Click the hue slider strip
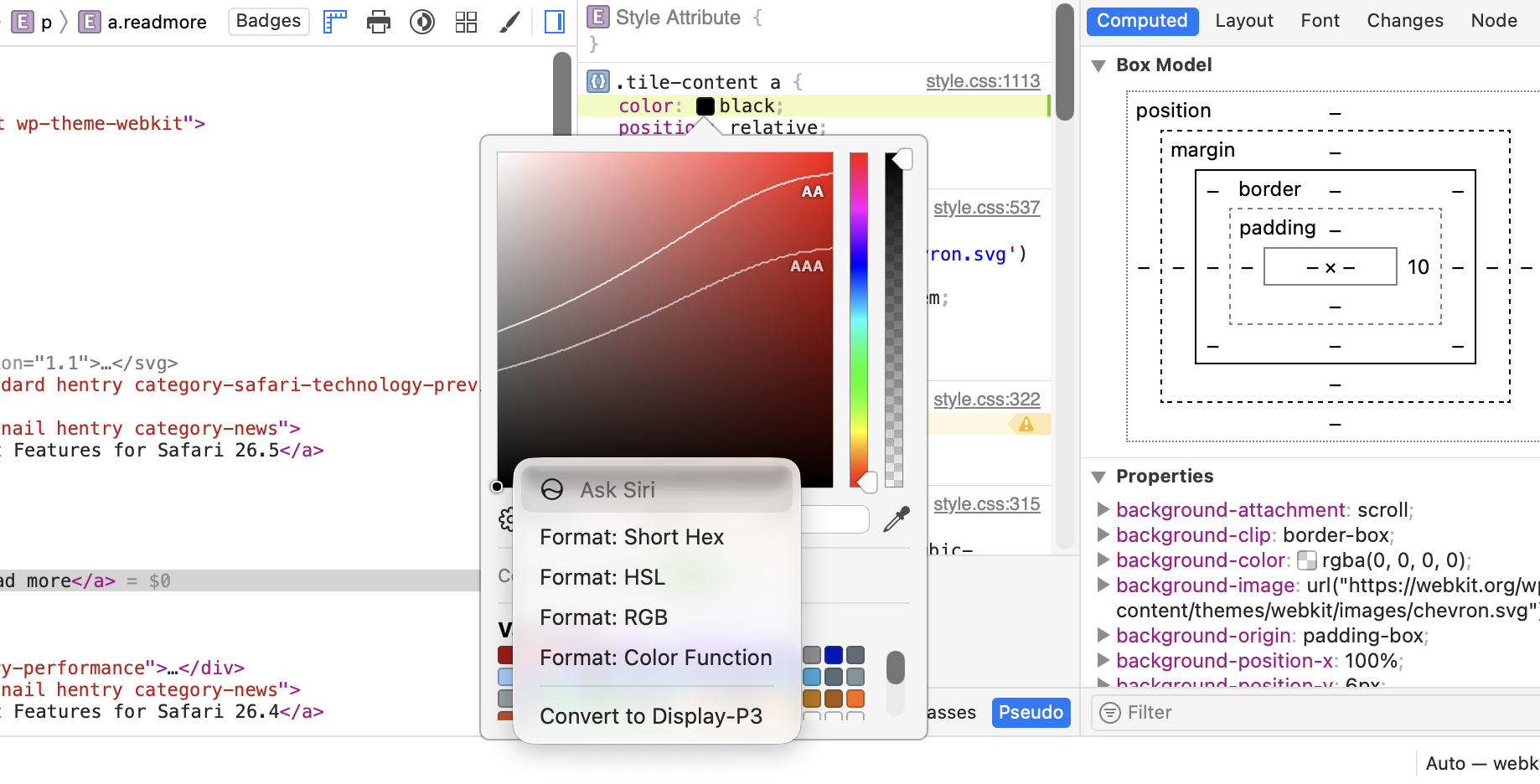 point(859,319)
